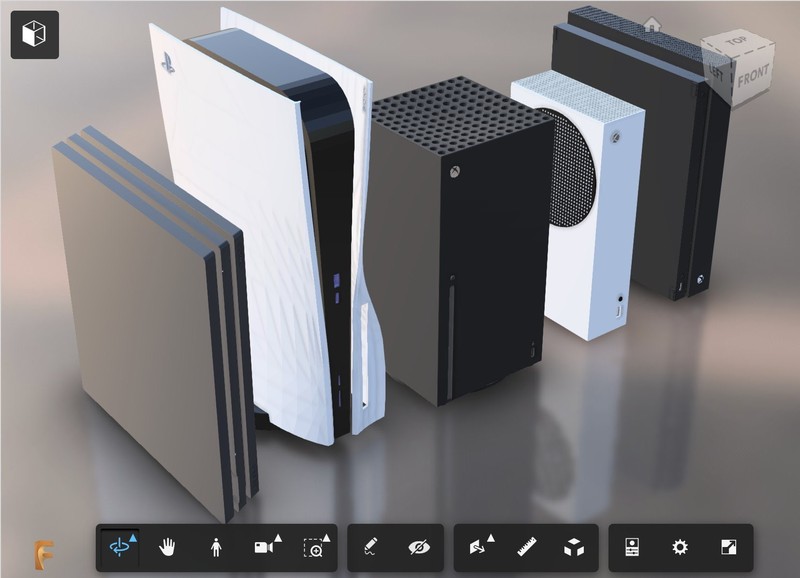The height and width of the screenshot is (578, 800).
Task: Select the Measure ruler tool
Action: click(x=527, y=547)
